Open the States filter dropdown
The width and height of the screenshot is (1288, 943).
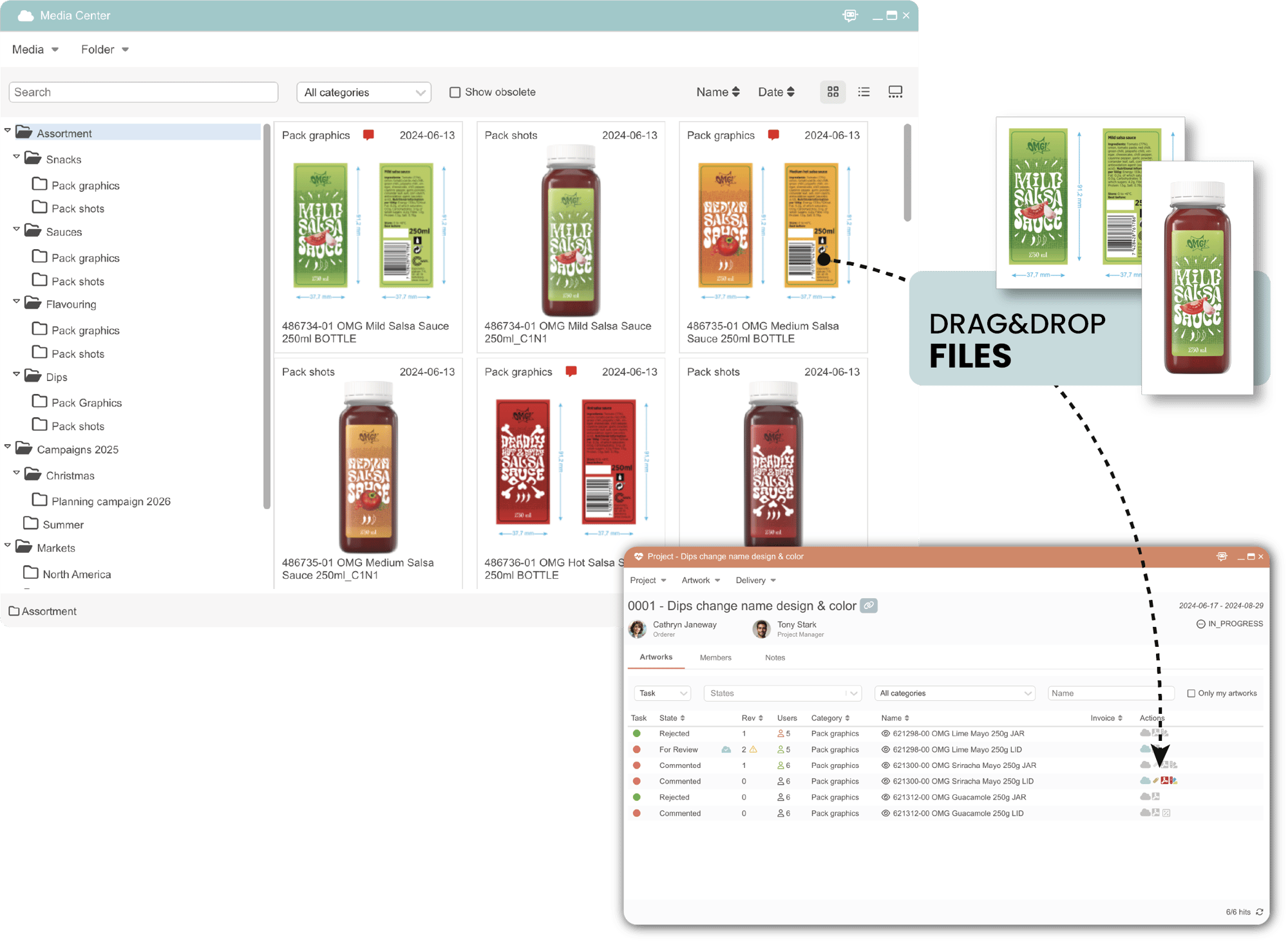[x=782, y=693]
